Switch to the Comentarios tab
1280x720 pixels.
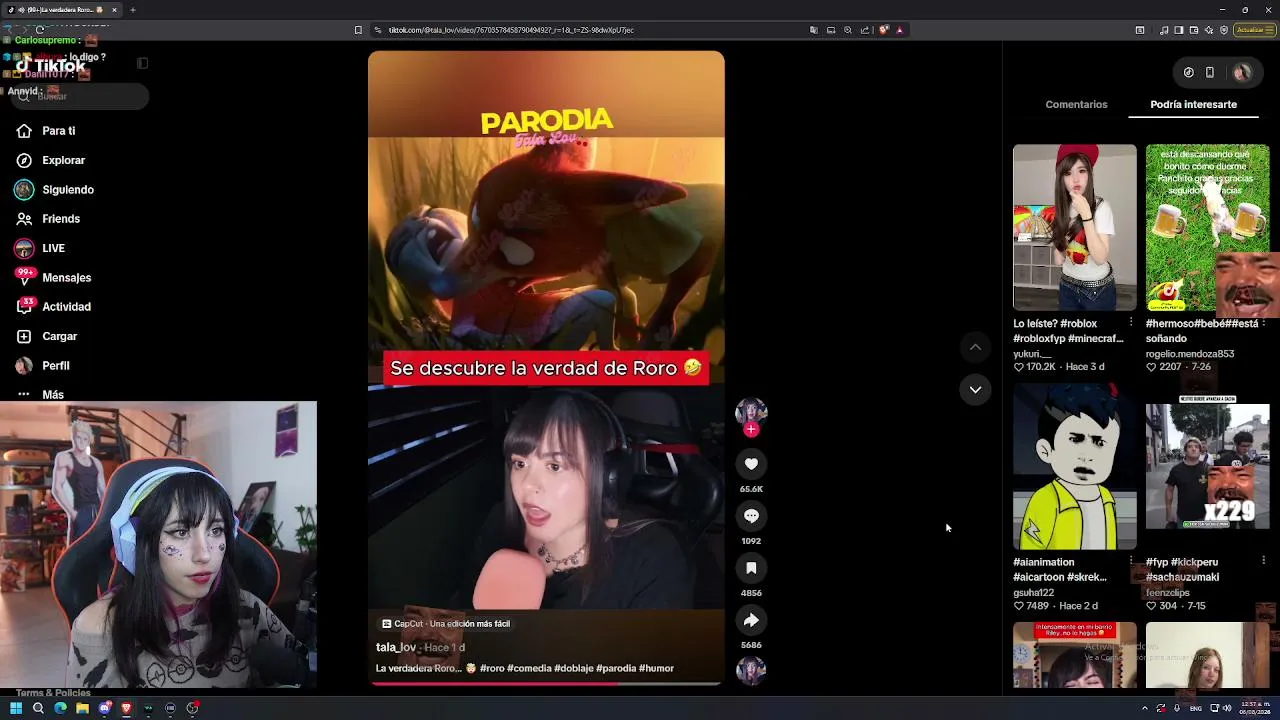1076,104
